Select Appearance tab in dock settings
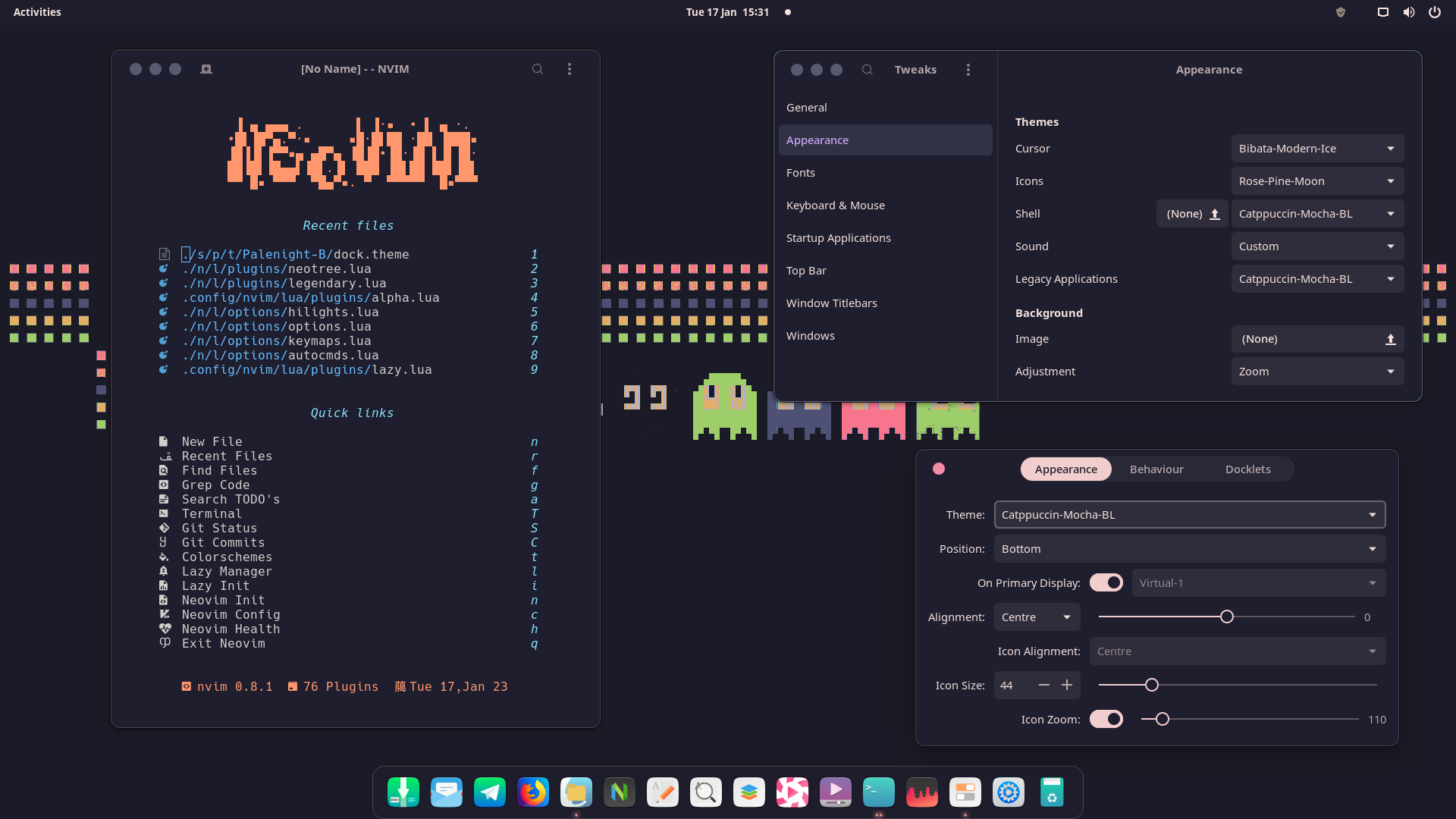The width and height of the screenshot is (1456, 819). (1066, 469)
